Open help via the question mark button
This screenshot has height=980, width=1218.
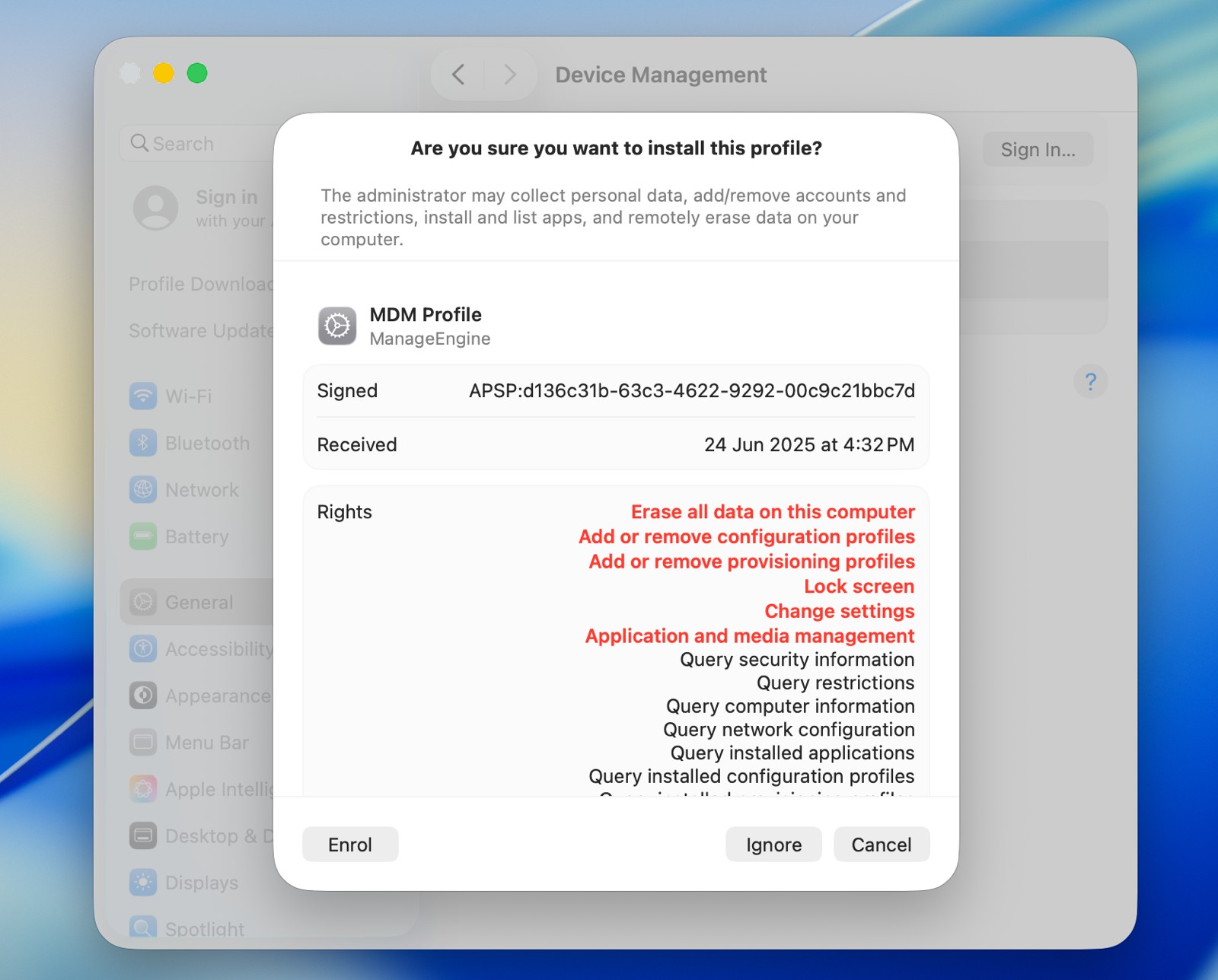click(x=1092, y=382)
